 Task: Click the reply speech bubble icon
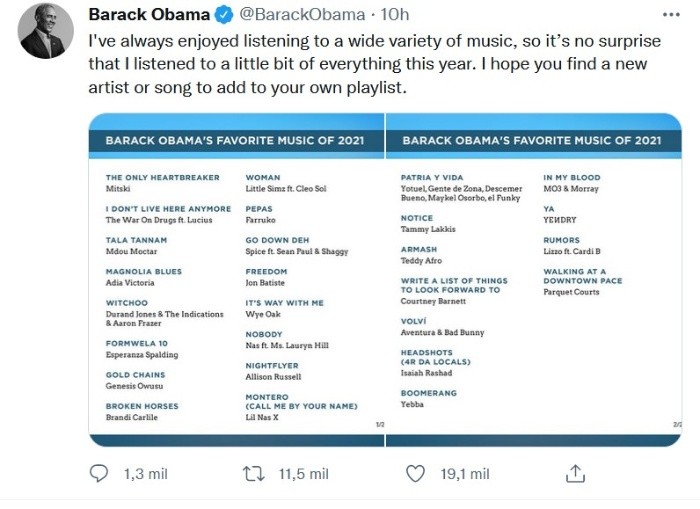[x=100, y=472]
